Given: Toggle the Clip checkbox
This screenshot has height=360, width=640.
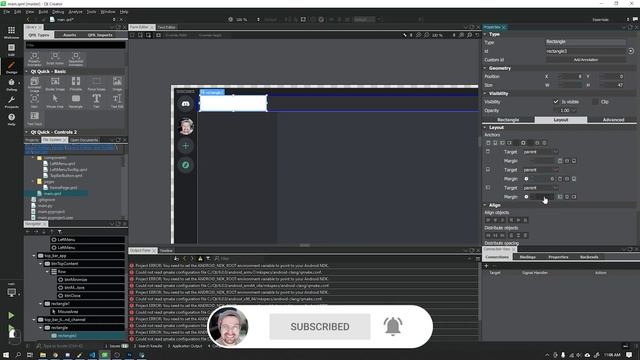Looking at the screenshot, I should (595, 102).
